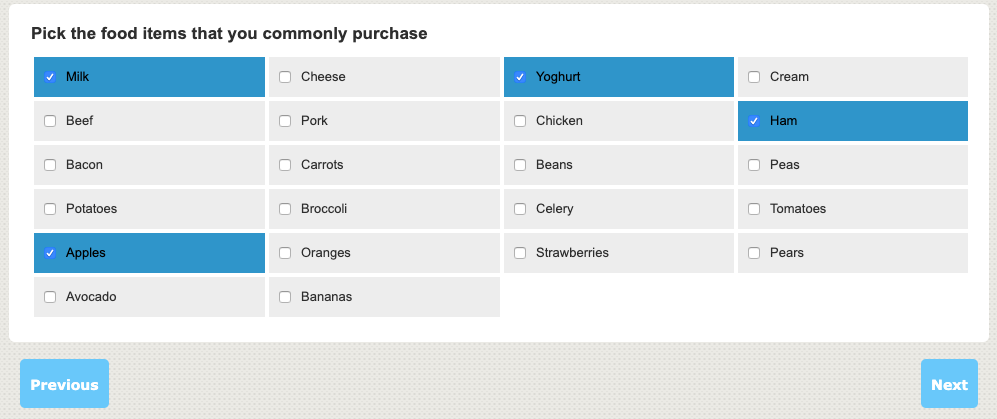Select Bacon from the food list
The height and width of the screenshot is (419, 997).
point(50,165)
